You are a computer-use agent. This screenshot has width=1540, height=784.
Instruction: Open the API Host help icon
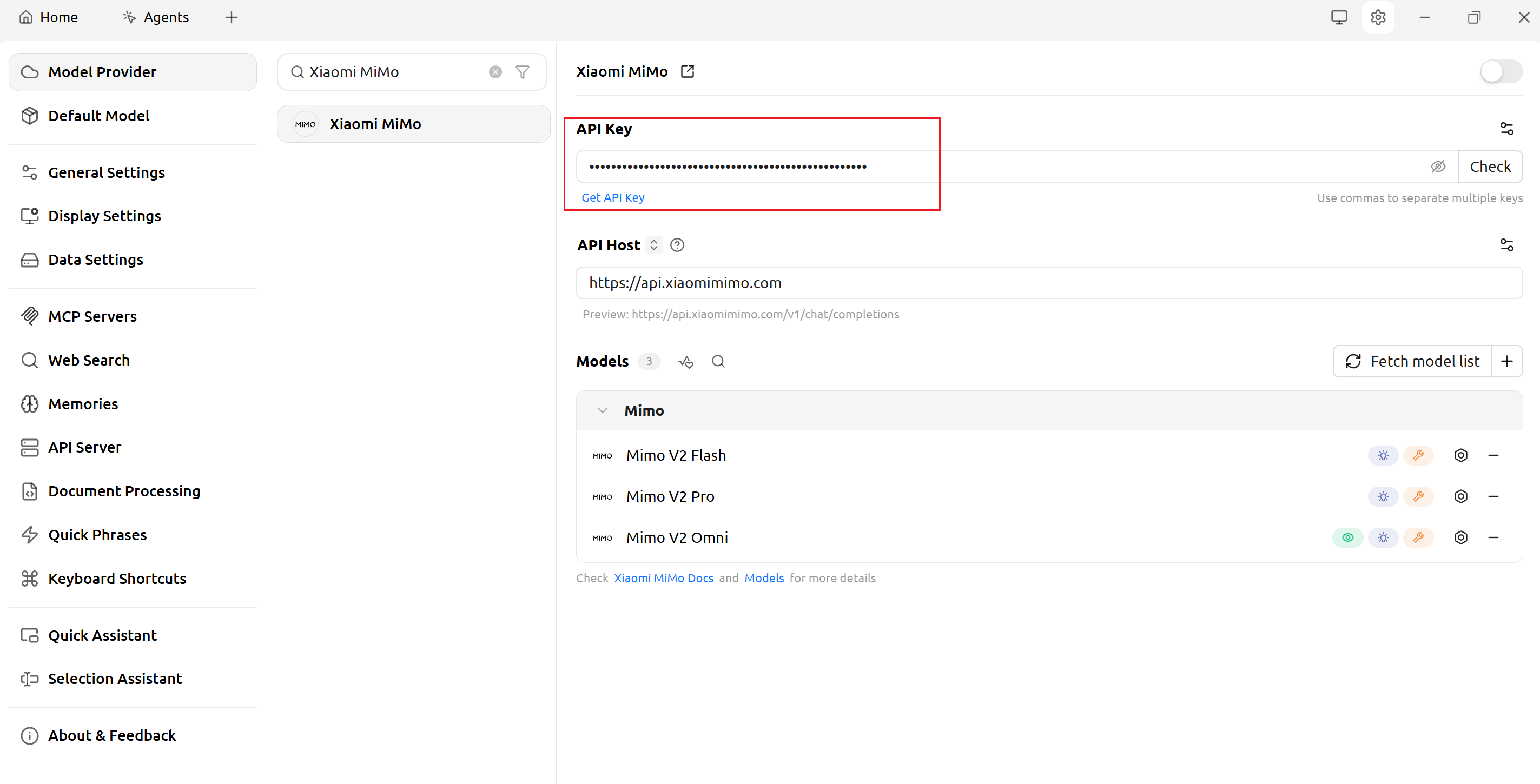pos(677,245)
